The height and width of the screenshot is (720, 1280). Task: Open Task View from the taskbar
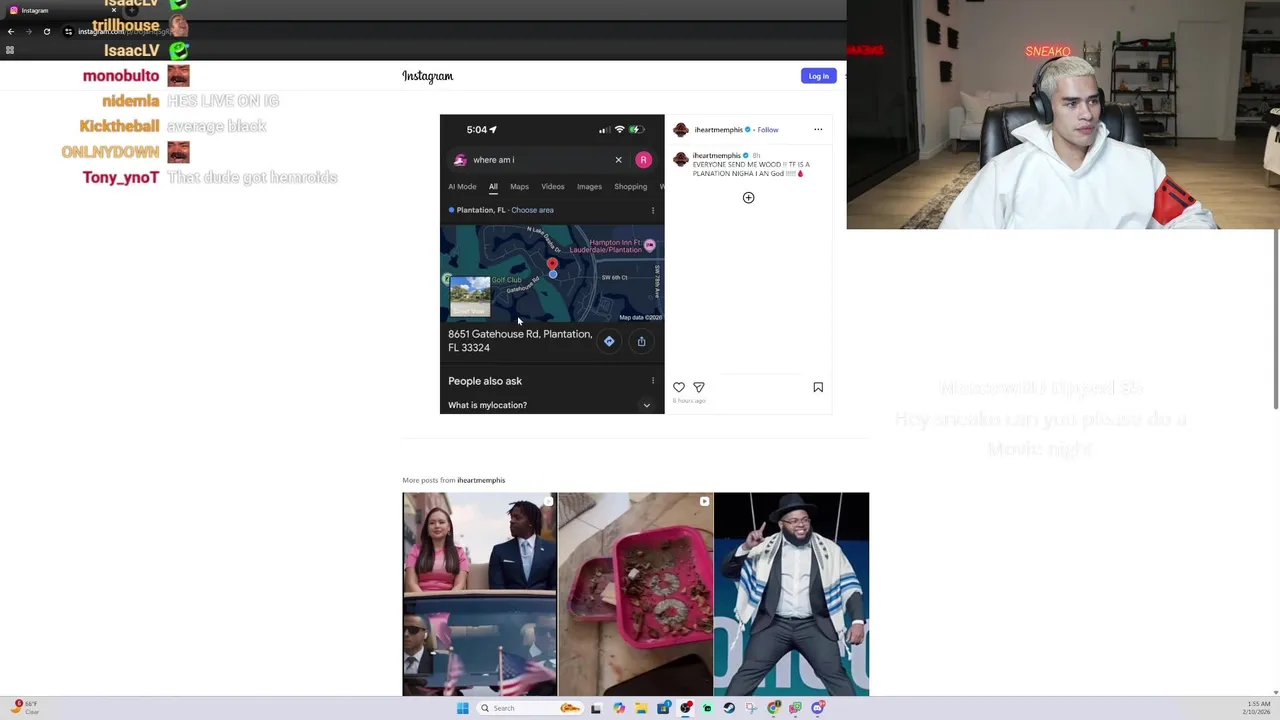pos(596,708)
